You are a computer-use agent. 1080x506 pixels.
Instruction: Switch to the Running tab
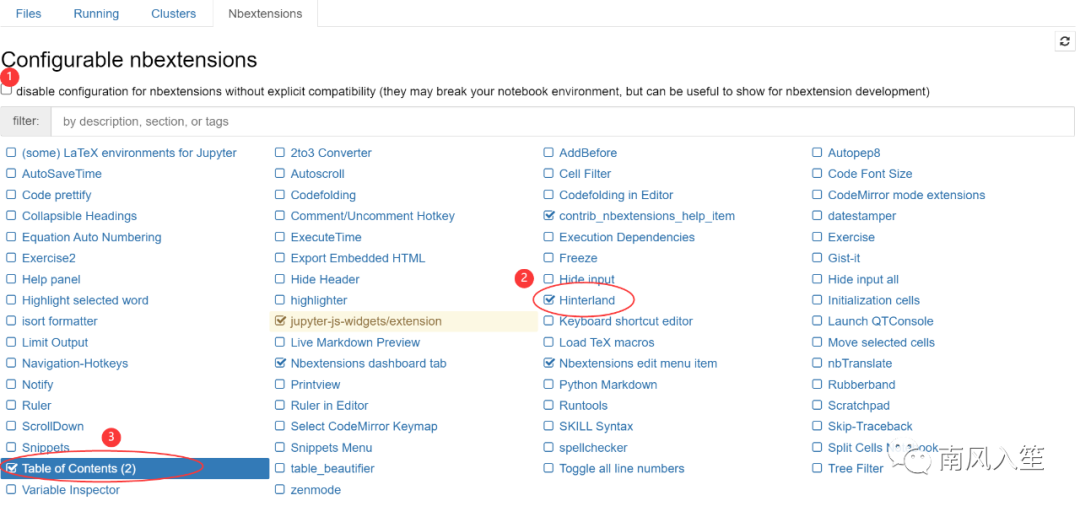click(x=96, y=14)
